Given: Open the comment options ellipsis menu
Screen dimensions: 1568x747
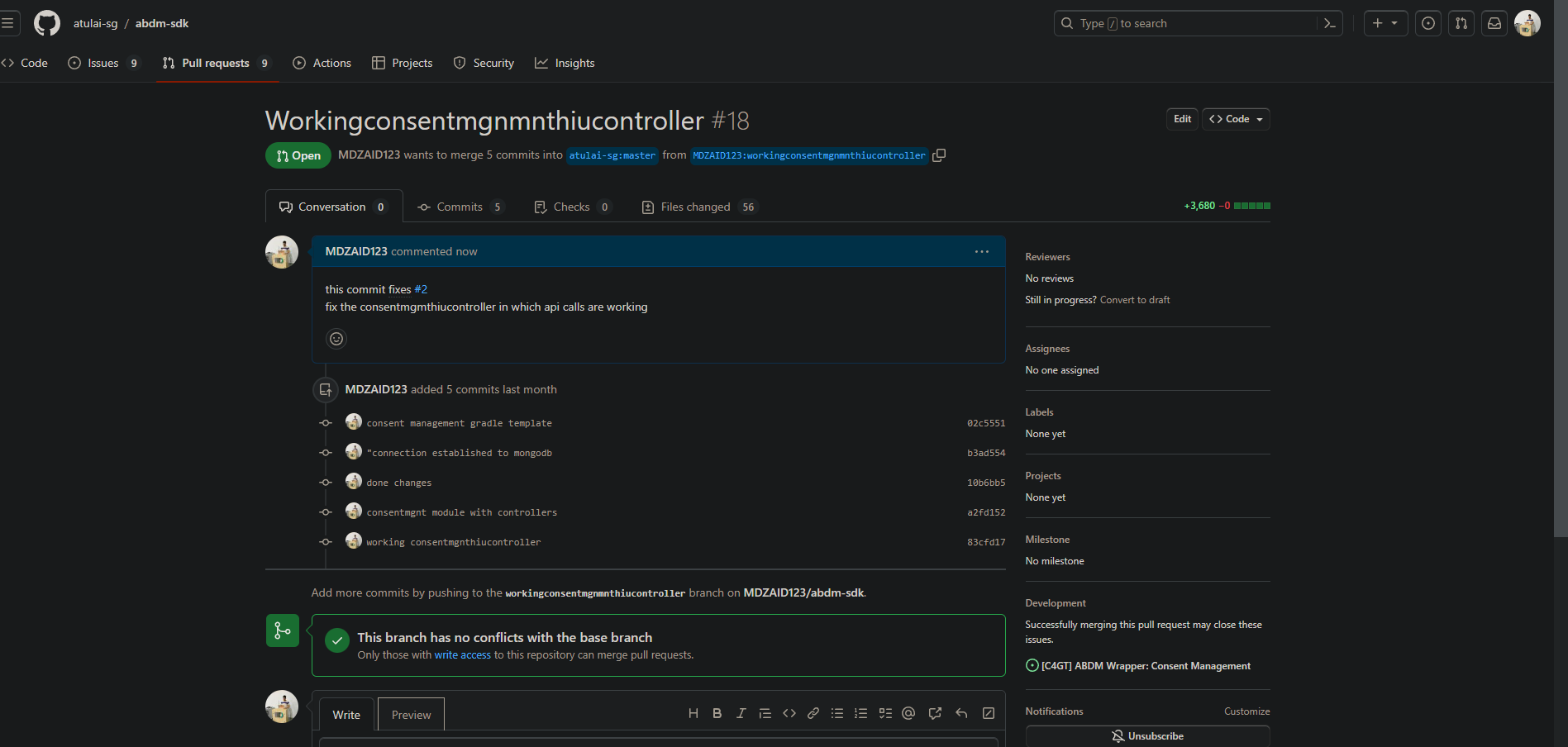Looking at the screenshot, I should point(982,252).
